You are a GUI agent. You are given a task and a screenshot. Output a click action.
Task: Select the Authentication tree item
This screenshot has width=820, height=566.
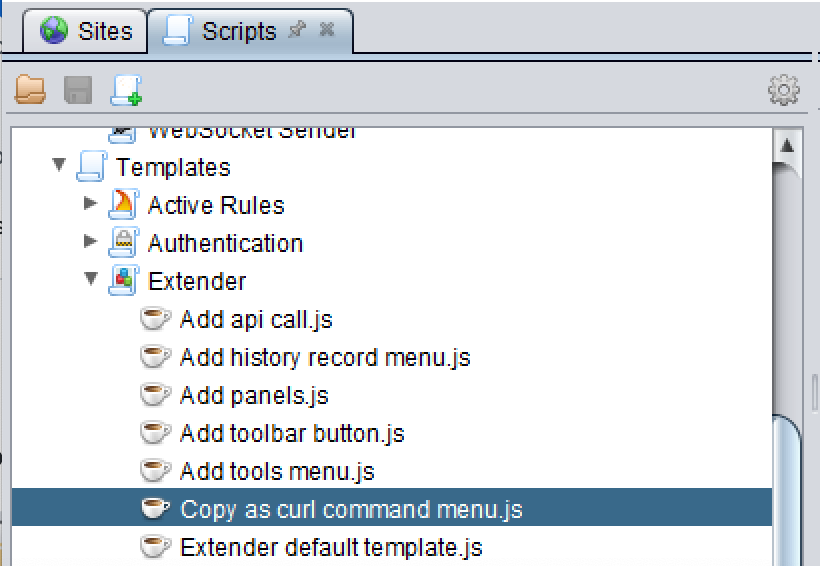(225, 243)
